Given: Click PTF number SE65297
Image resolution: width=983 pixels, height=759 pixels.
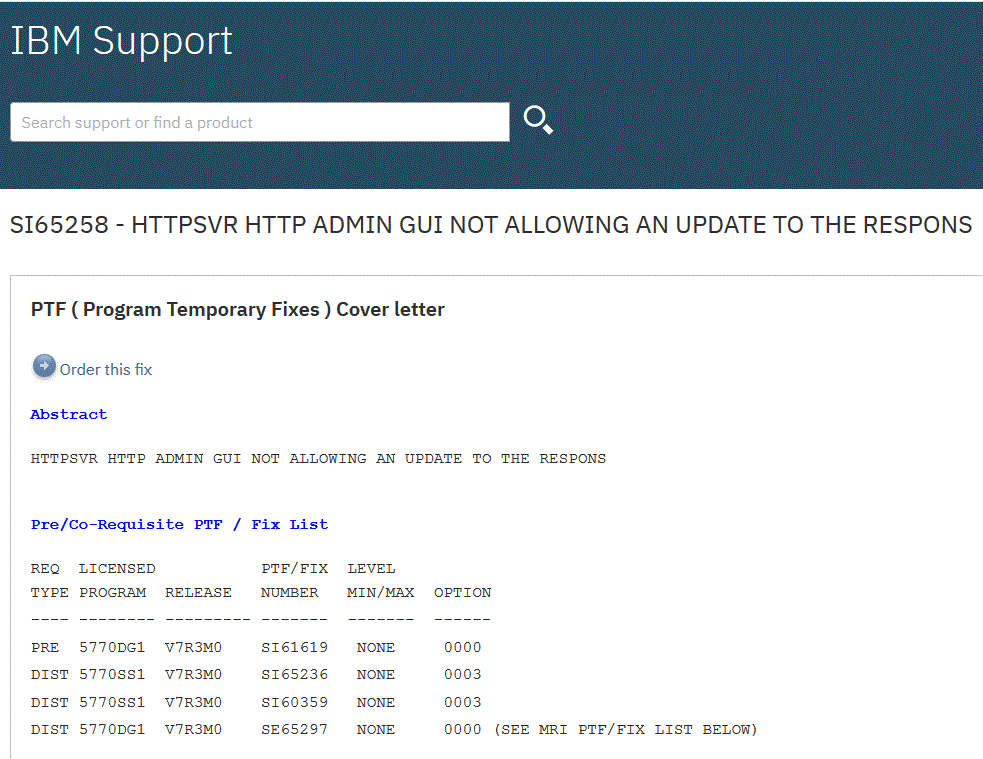Looking at the screenshot, I should 294,730.
